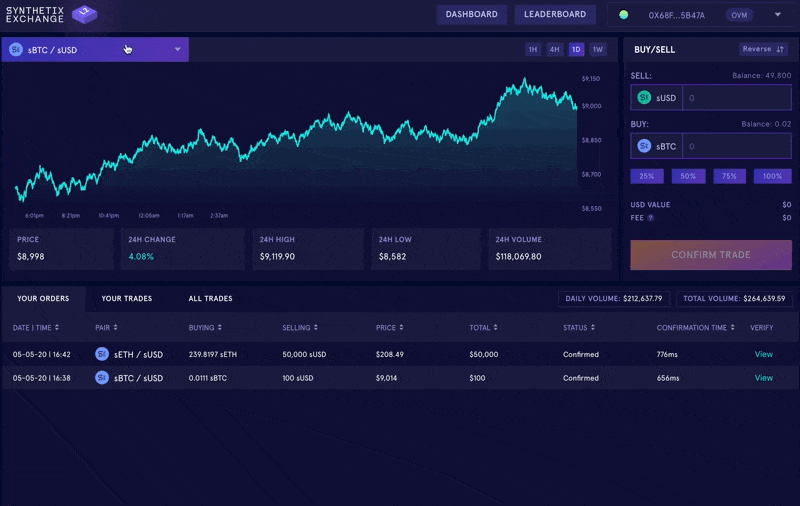Click the buy Balance: 0.02 label
Screen dimensions: 800x506
[x=766, y=124]
